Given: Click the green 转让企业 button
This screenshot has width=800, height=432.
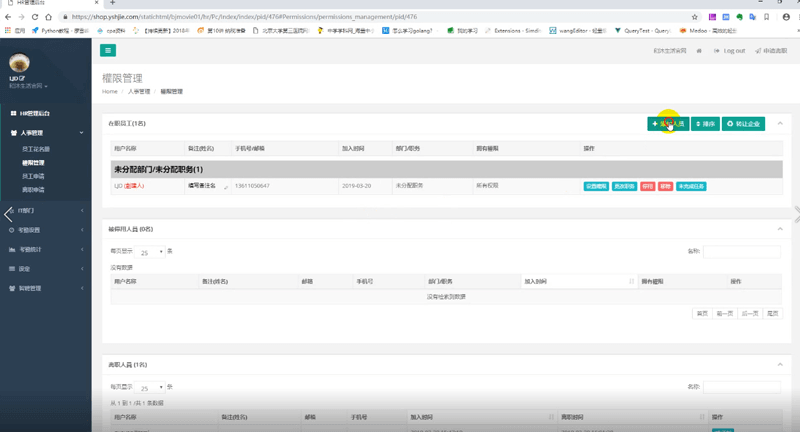Looking at the screenshot, I should coord(743,123).
